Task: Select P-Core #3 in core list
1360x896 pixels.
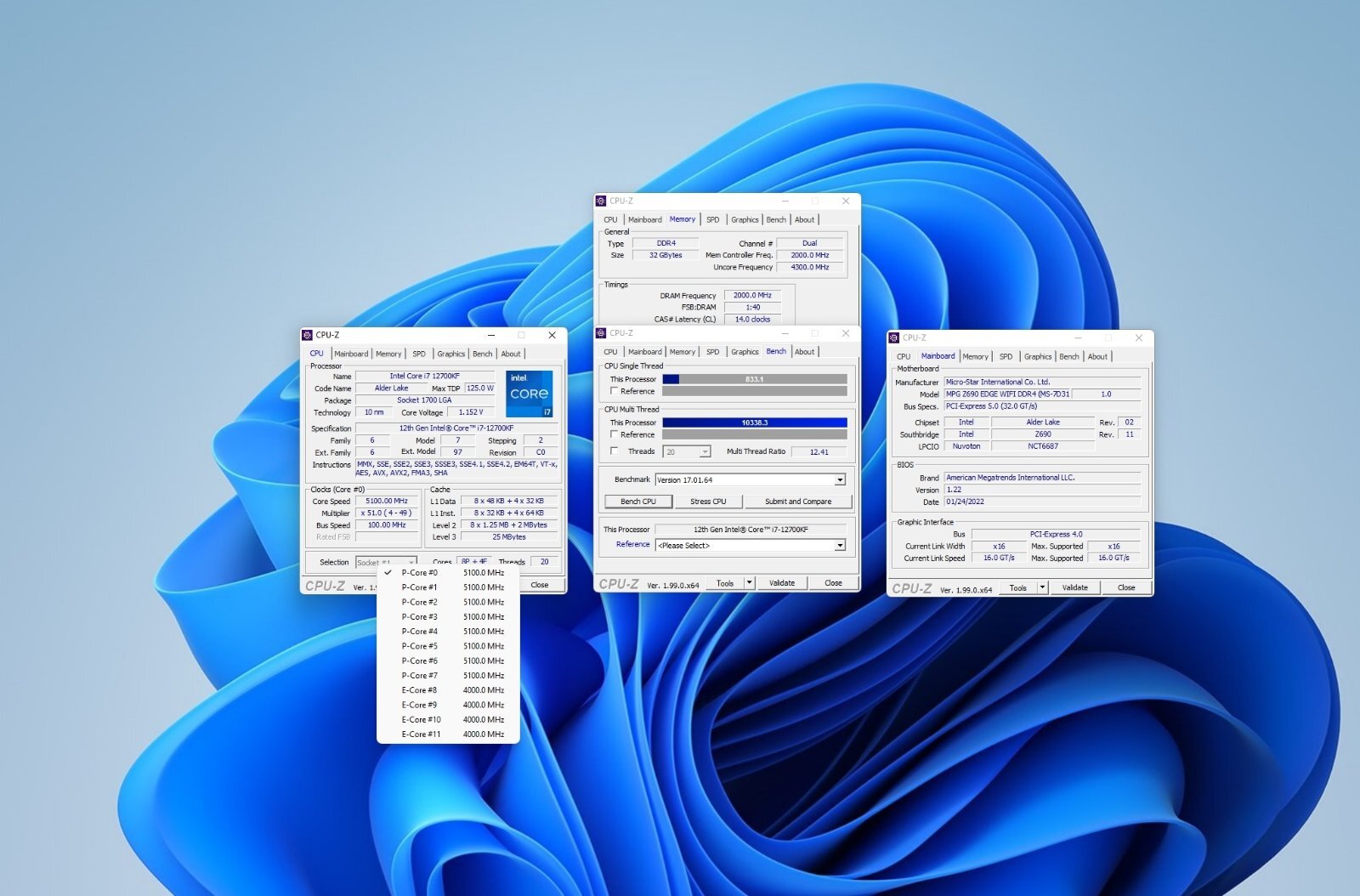Action: point(448,617)
